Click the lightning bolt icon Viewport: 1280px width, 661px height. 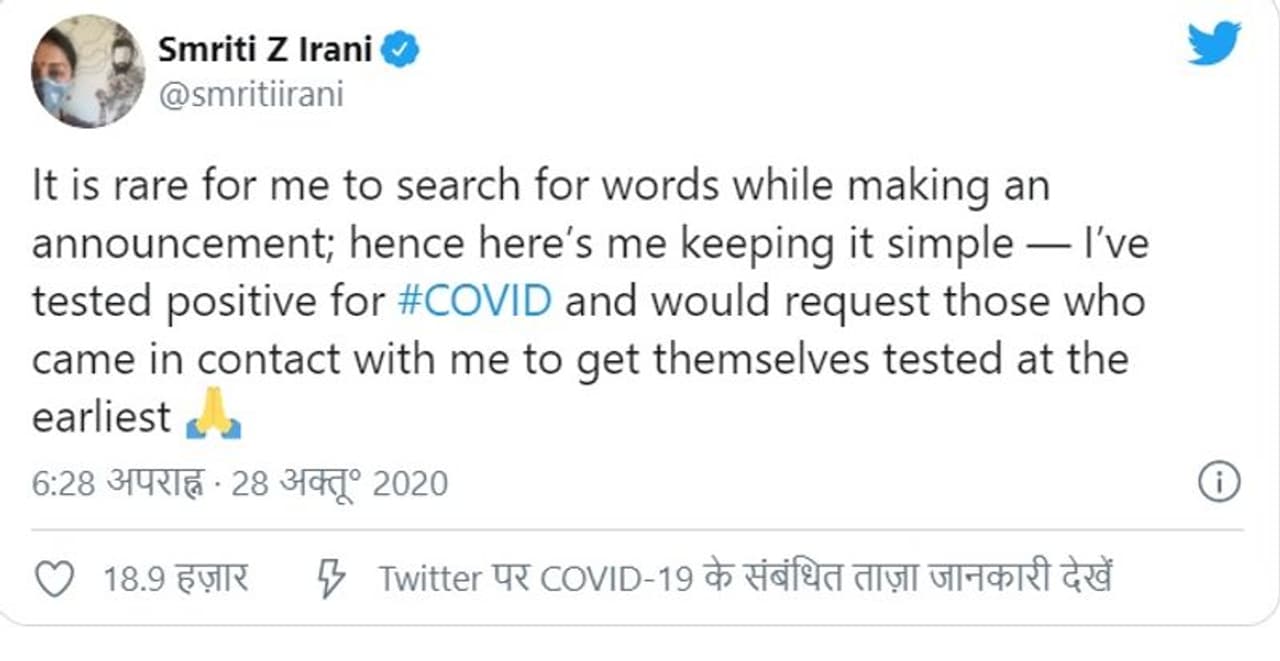(x=330, y=578)
